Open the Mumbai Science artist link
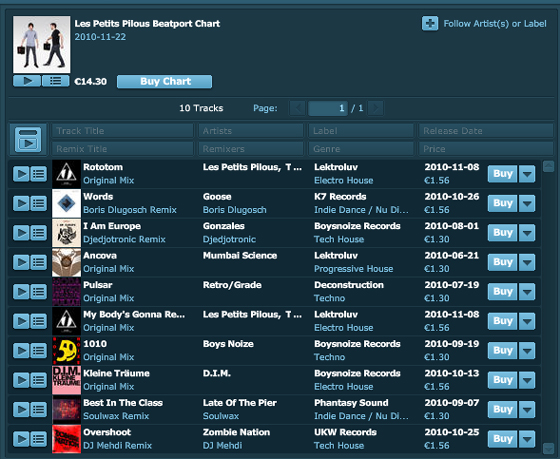 point(240,256)
